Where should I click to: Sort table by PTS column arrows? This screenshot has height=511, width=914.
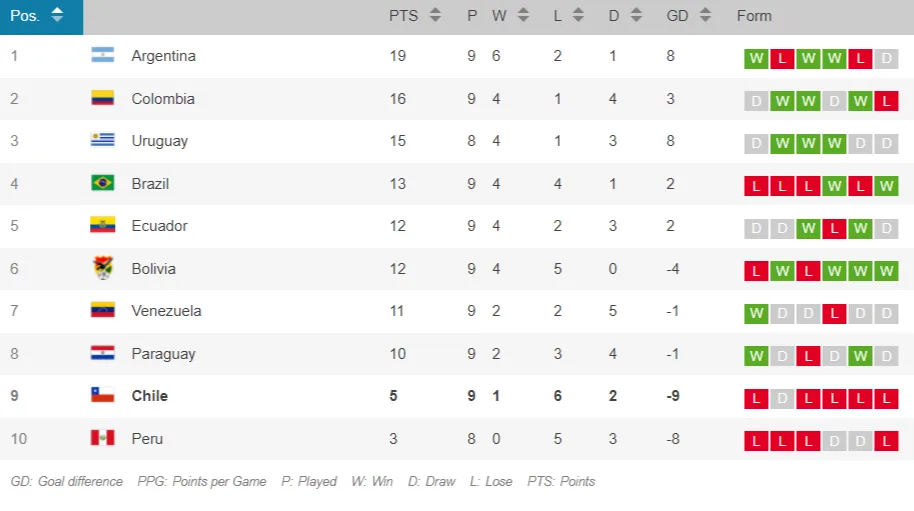(435, 16)
